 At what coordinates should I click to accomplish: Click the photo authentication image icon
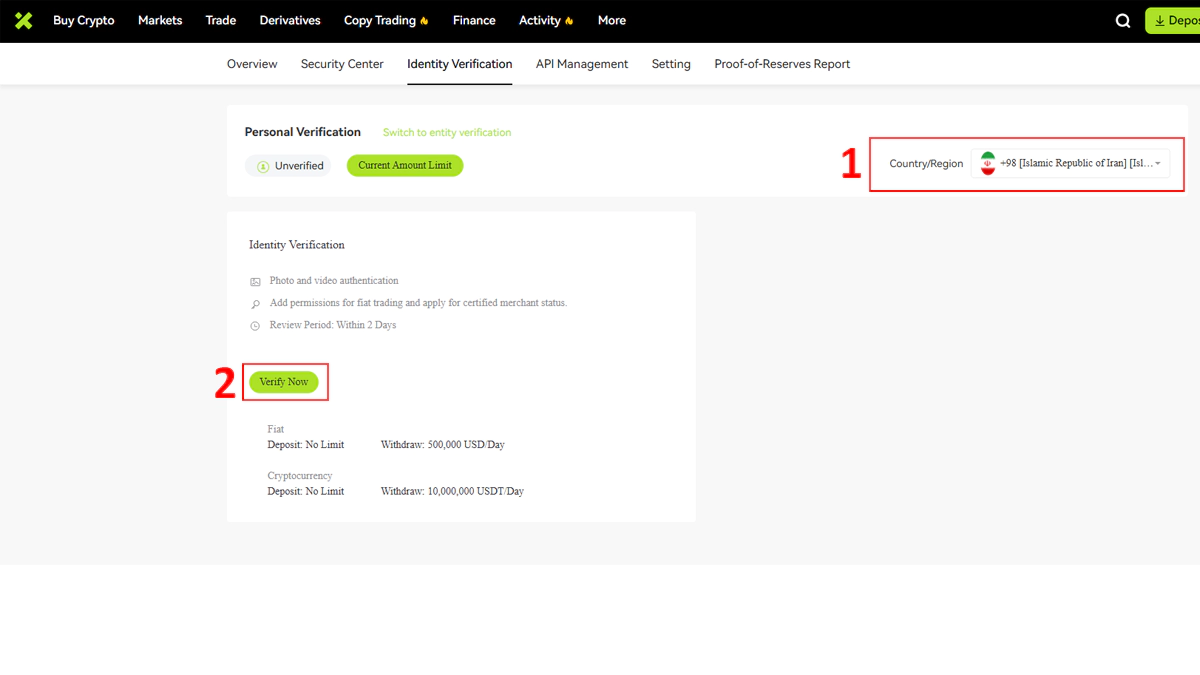(255, 282)
